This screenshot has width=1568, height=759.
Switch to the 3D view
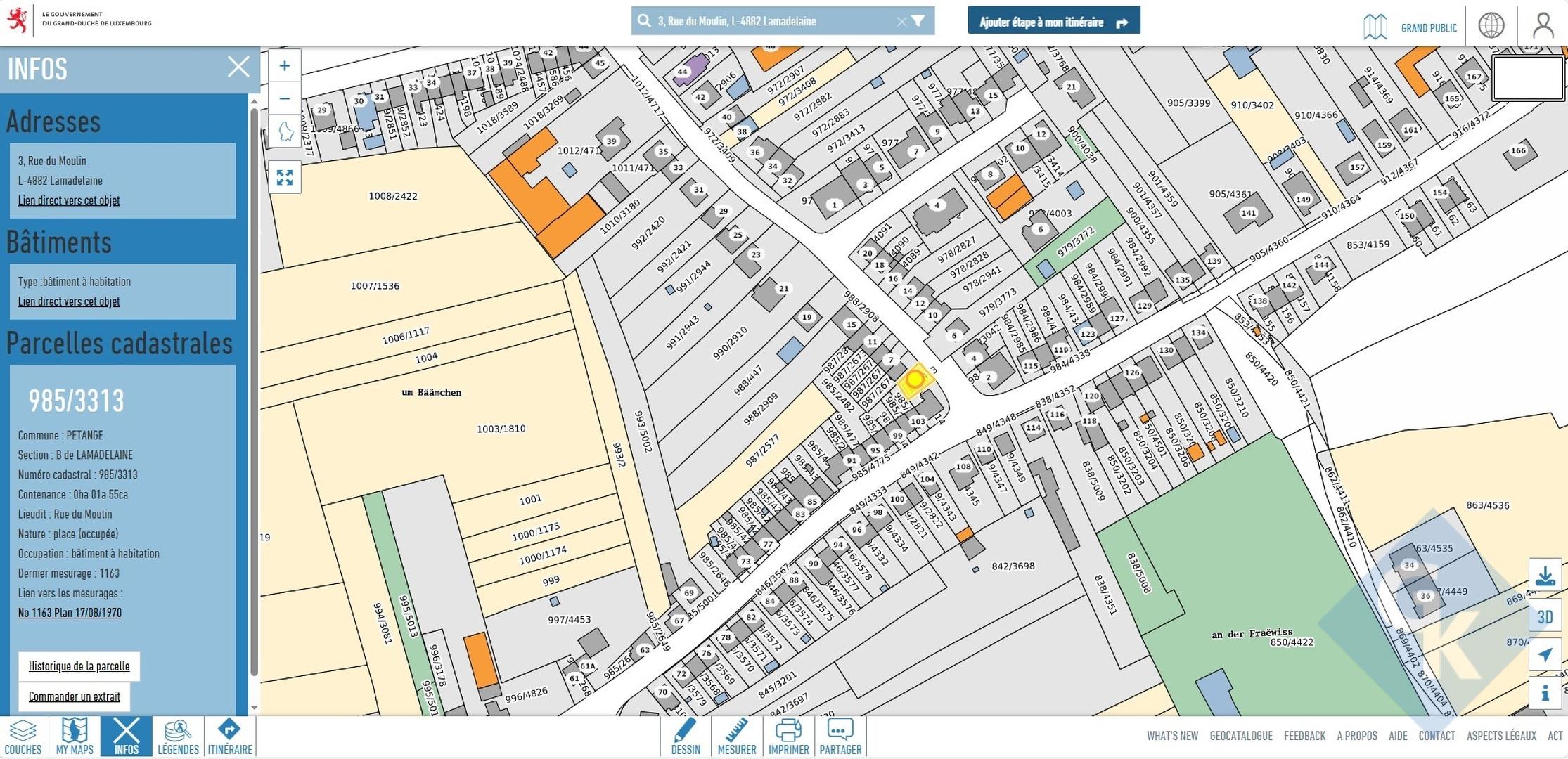tap(1545, 617)
